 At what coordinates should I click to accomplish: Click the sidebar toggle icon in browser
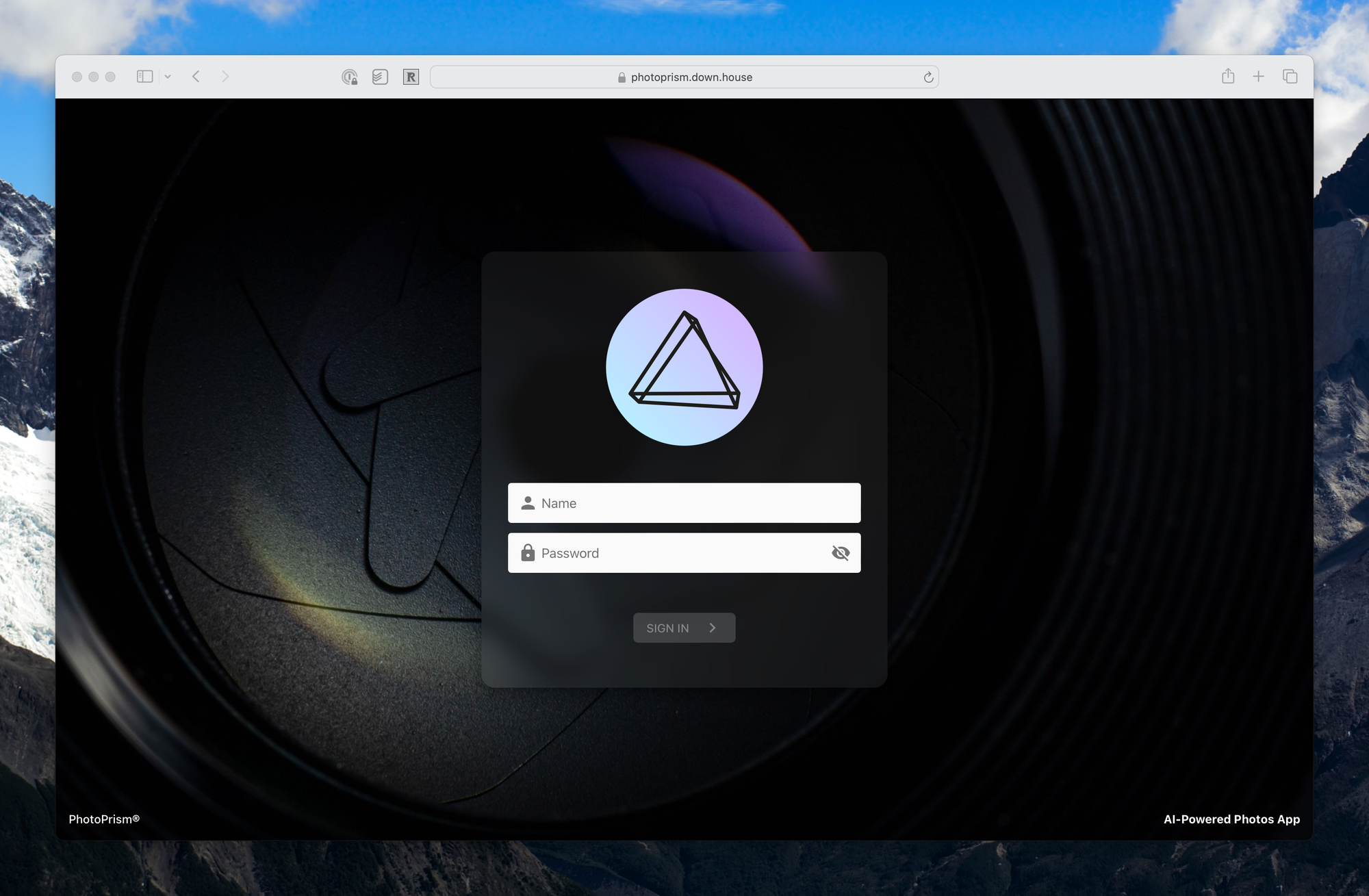[x=144, y=75]
